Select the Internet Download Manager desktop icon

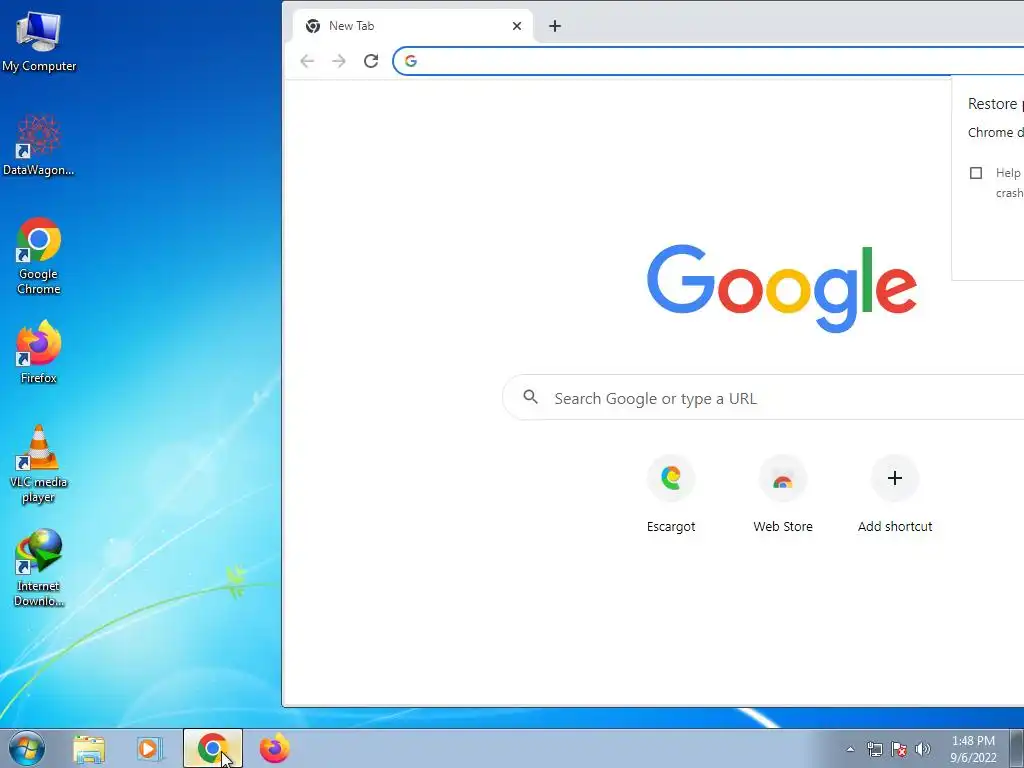[39, 568]
